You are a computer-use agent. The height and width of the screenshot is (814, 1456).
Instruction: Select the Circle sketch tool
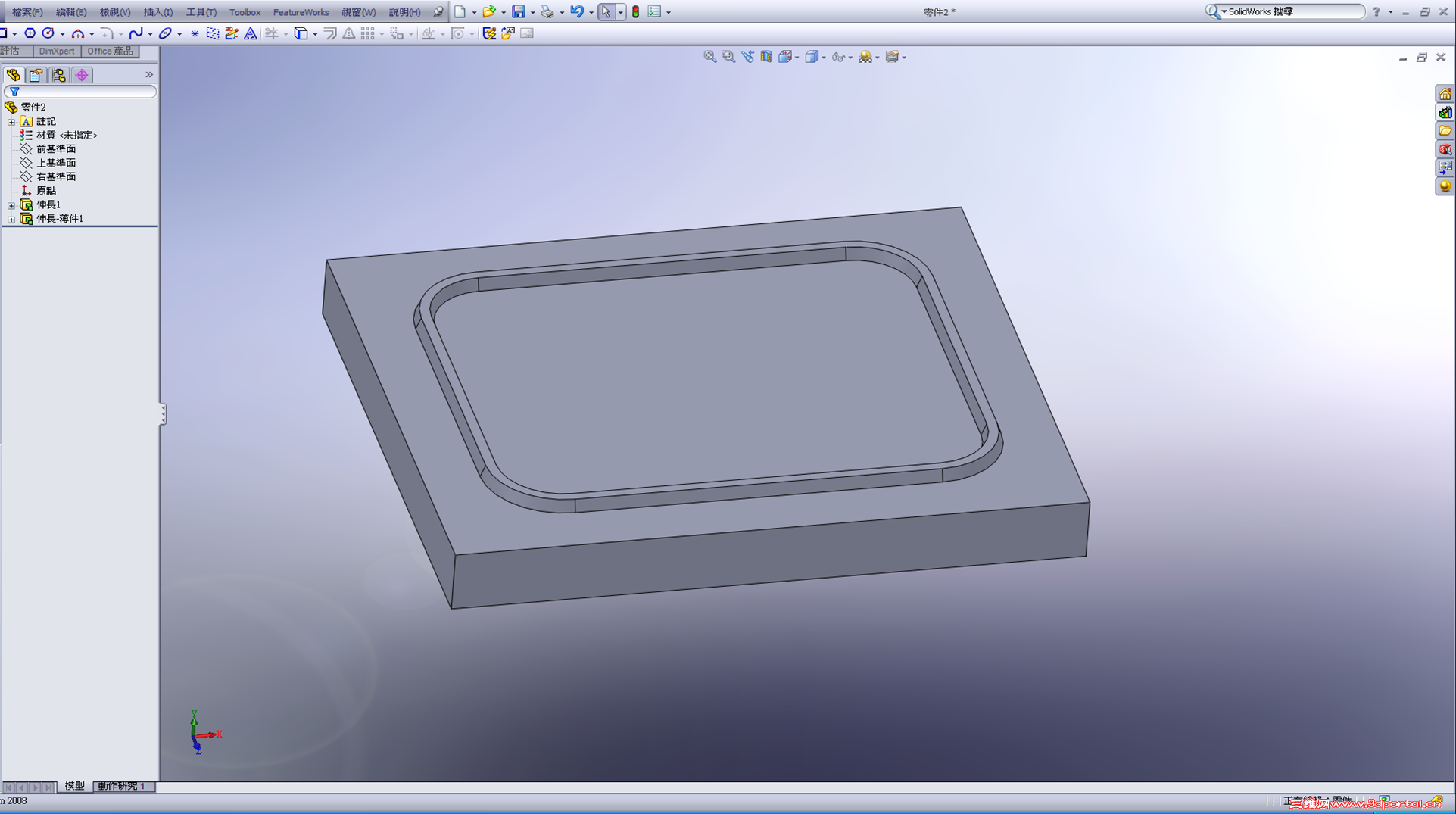tap(48, 33)
